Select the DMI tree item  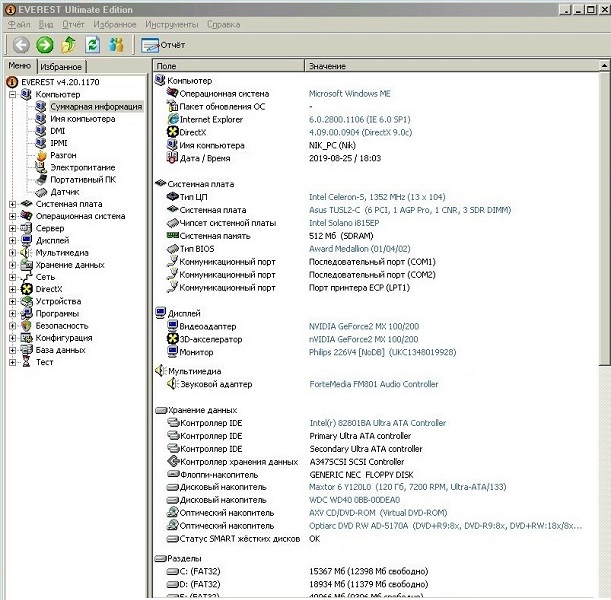57,131
